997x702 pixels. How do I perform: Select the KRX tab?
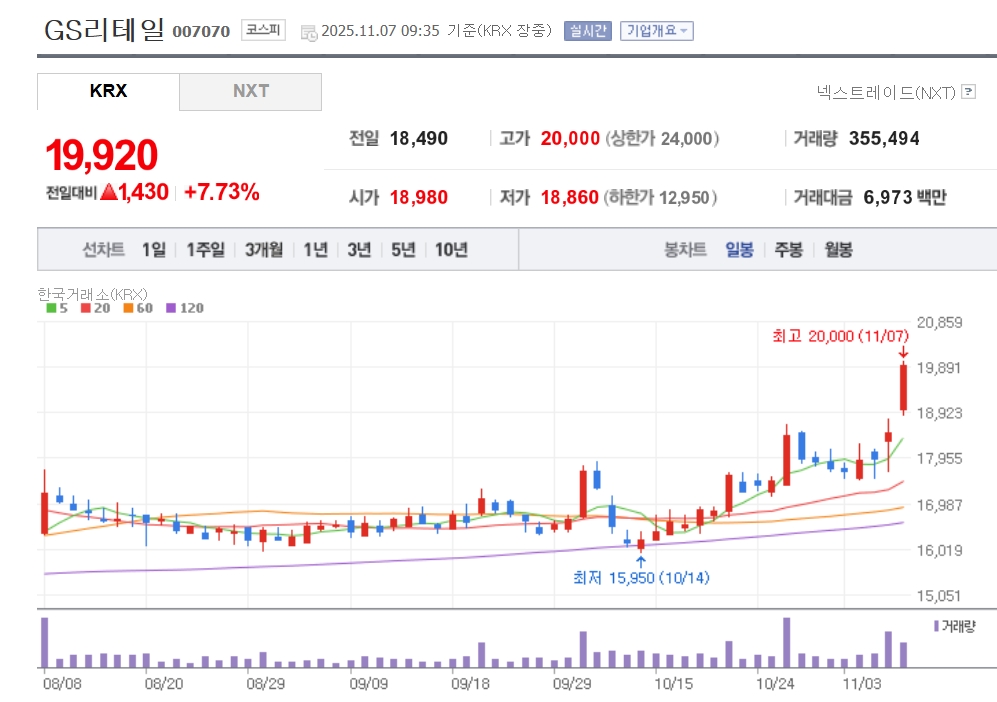(x=108, y=91)
